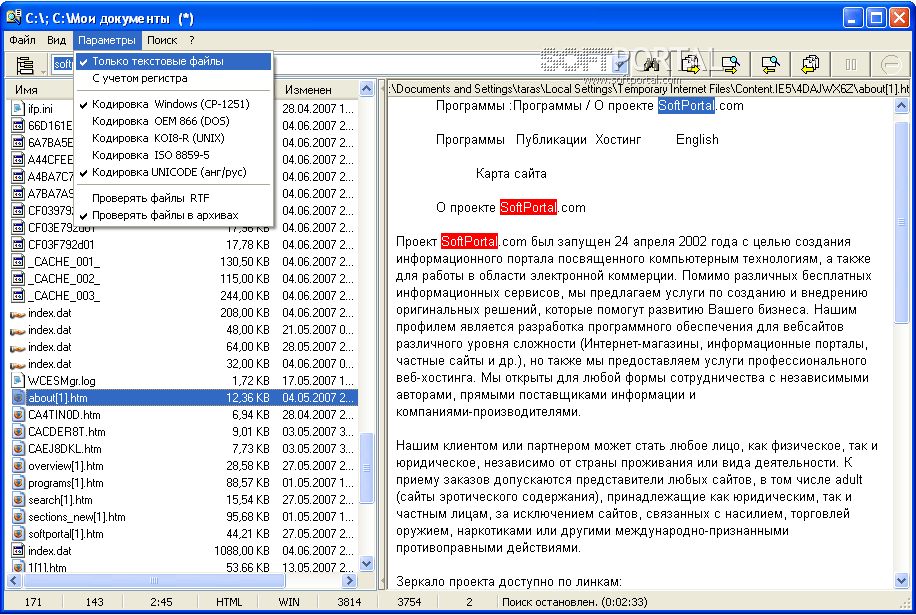The width and height of the screenshot is (916, 615).
Task: Click the CF03F792d01 file icon
Action: (x=18, y=245)
